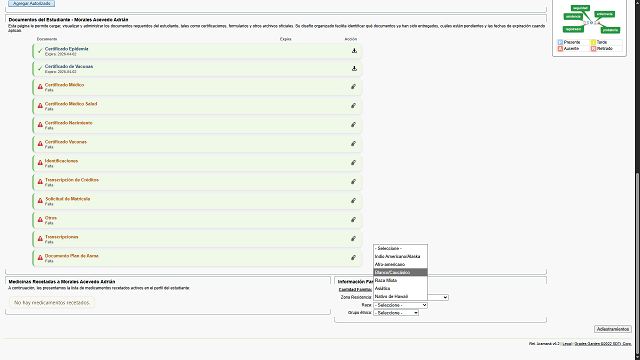This screenshot has height=360, width=640.
Task: Click the Retirado legend icon
Action: [593, 49]
